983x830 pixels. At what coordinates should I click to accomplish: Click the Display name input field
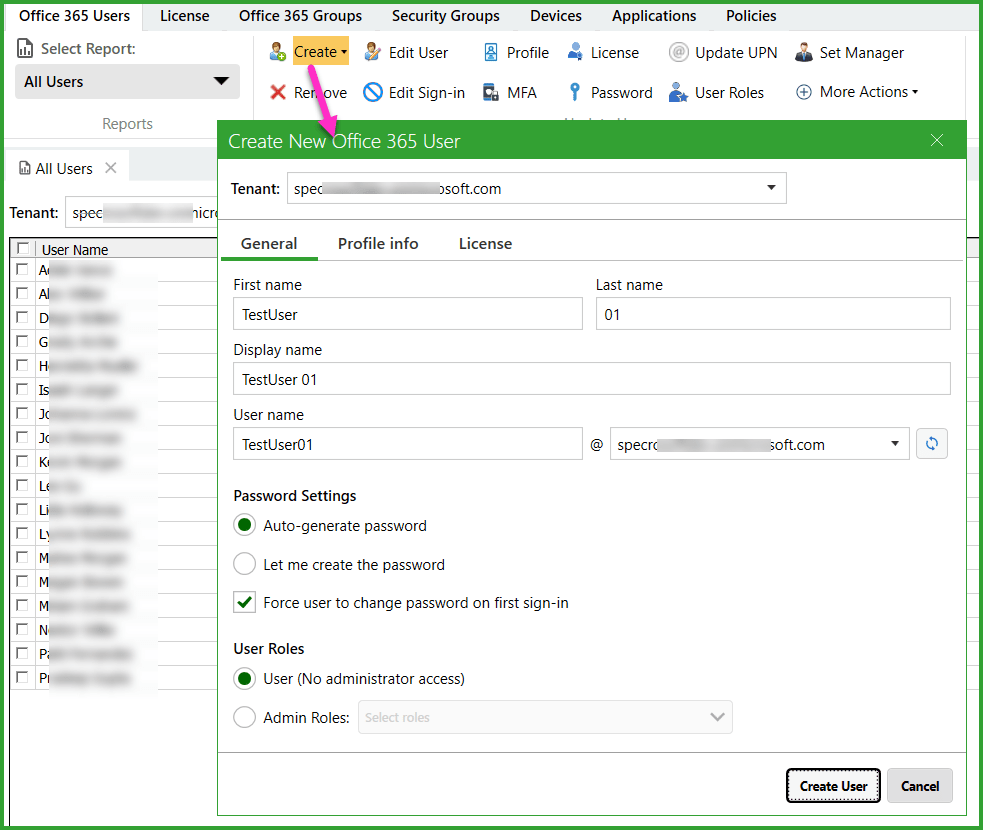click(592, 379)
